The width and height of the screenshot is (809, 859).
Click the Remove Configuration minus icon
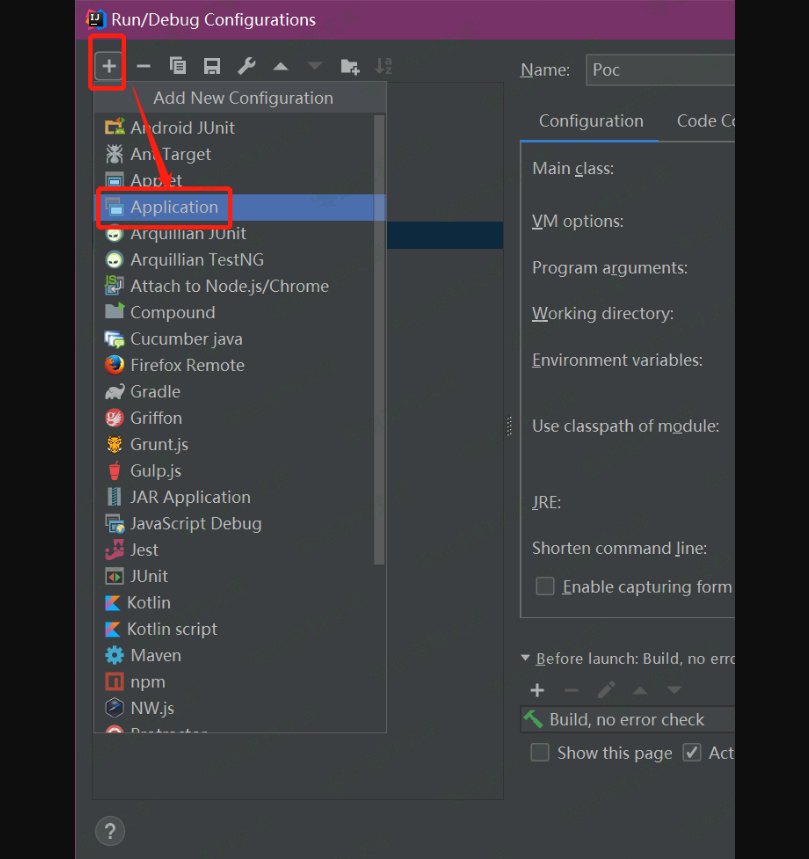click(x=143, y=66)
